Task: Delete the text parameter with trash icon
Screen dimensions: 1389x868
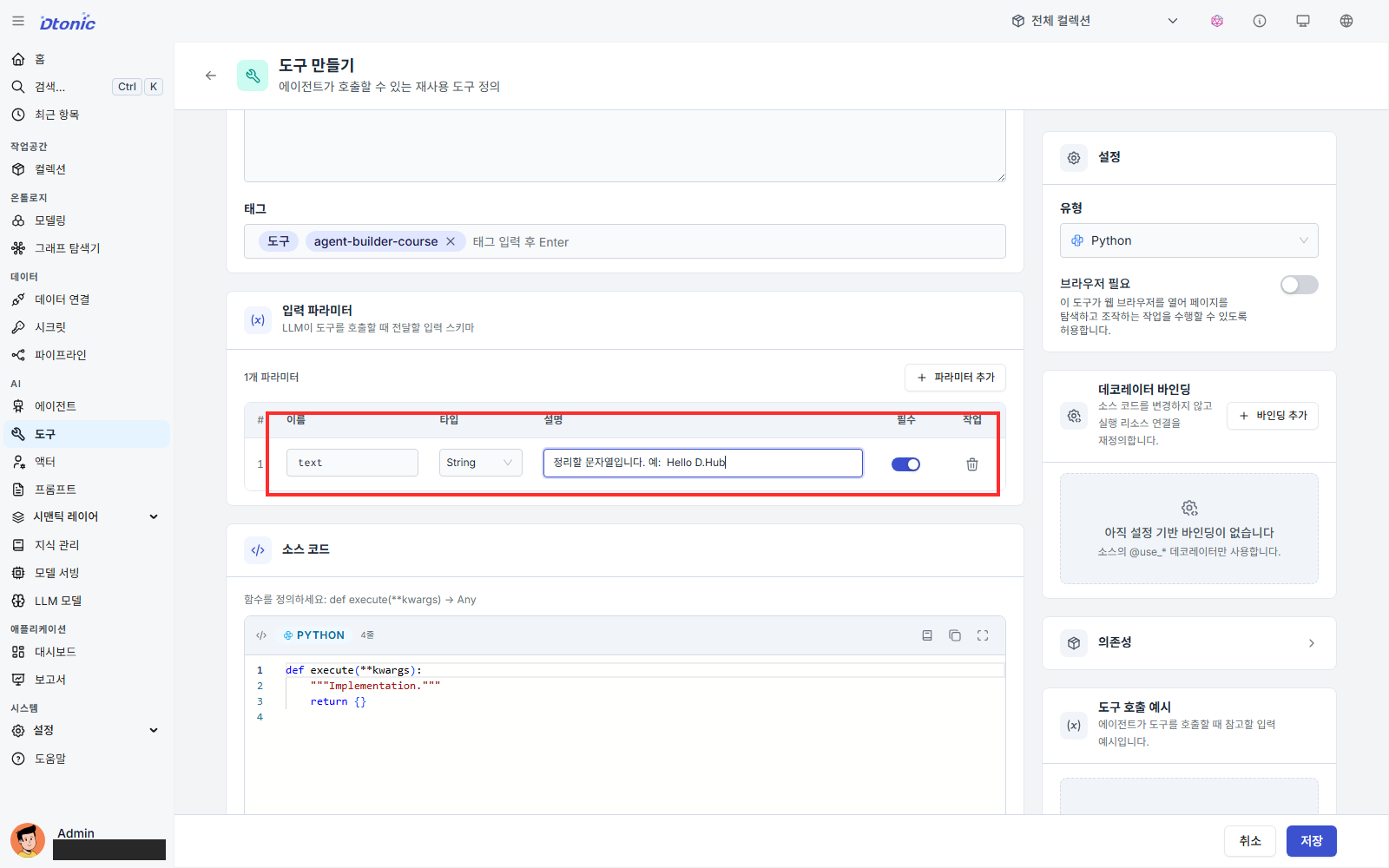Action: click(x=972, y=464)
